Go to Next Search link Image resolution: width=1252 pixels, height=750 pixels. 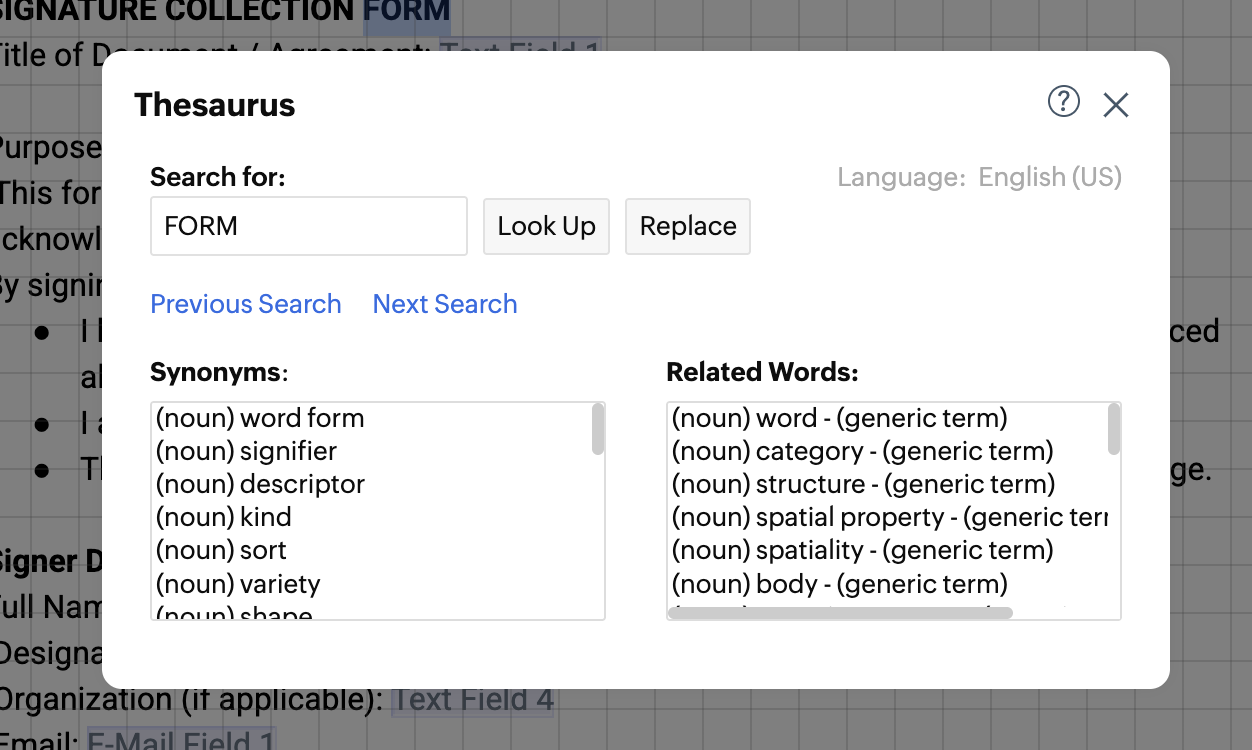445,304
